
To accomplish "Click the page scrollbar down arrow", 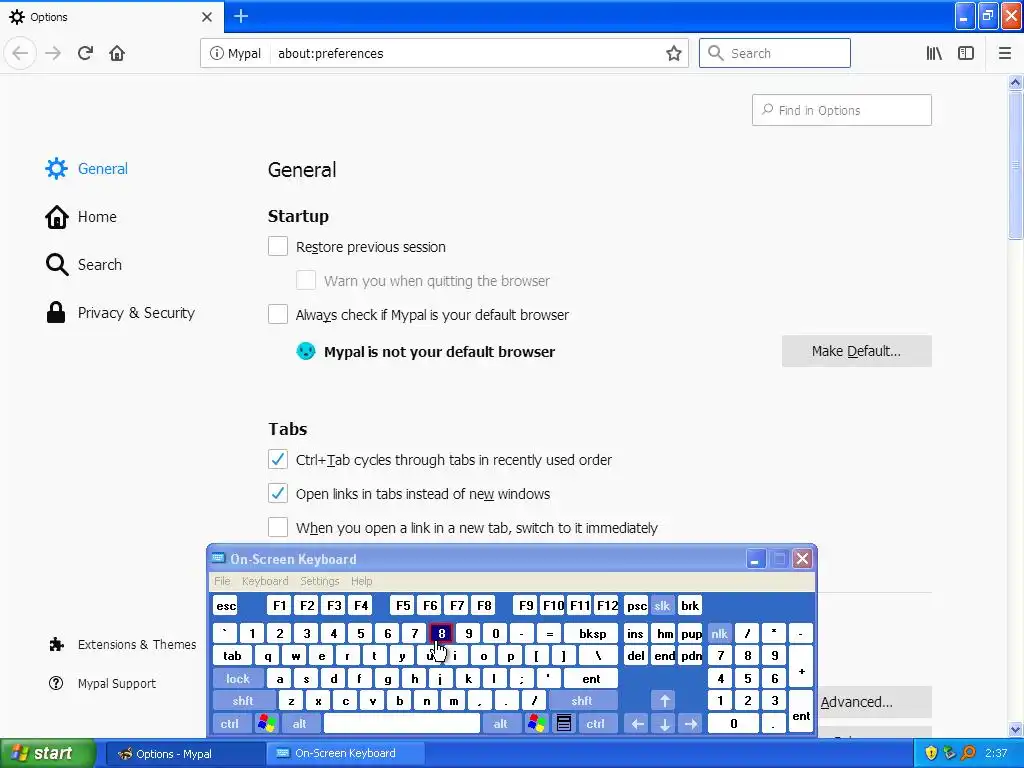I will [x=1015, y=729].
